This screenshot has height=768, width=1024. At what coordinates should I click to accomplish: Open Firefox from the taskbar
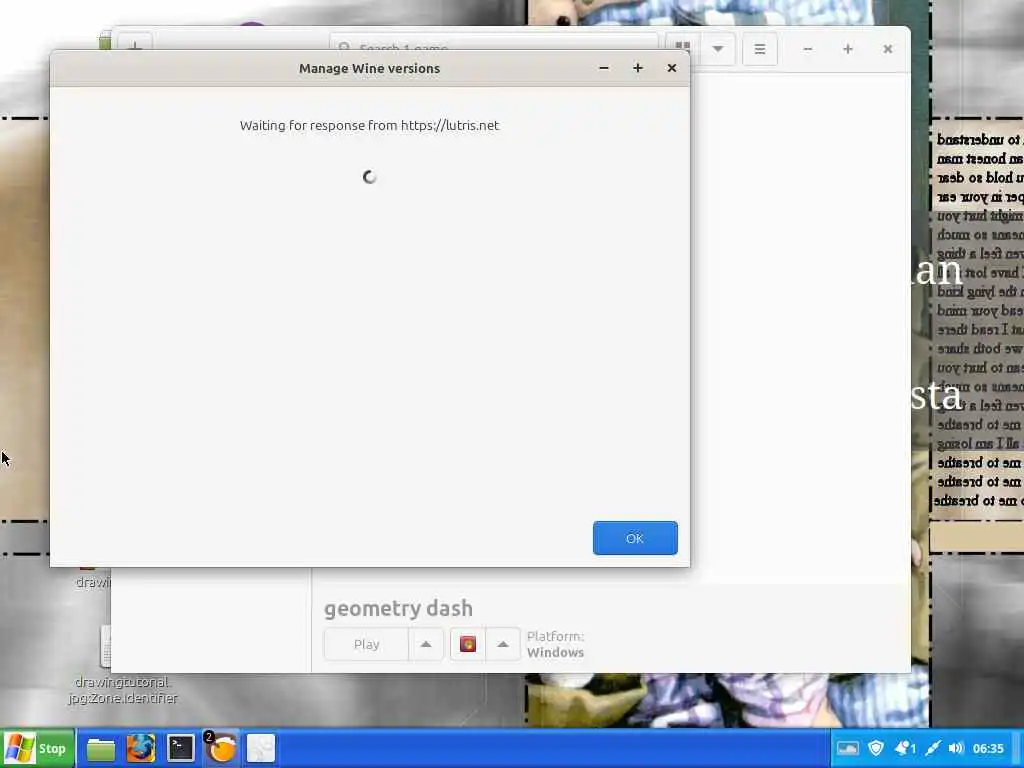pyautogui.click(x=141, y=748)
